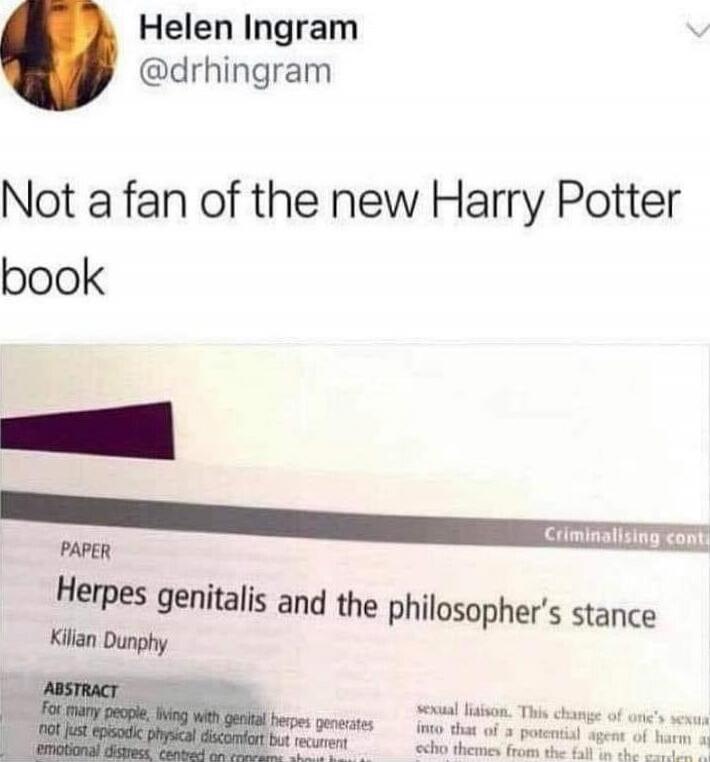Screen dimensions: 710x762
Task: Click the Helen Ingram display name
Action: pos(248,28)
